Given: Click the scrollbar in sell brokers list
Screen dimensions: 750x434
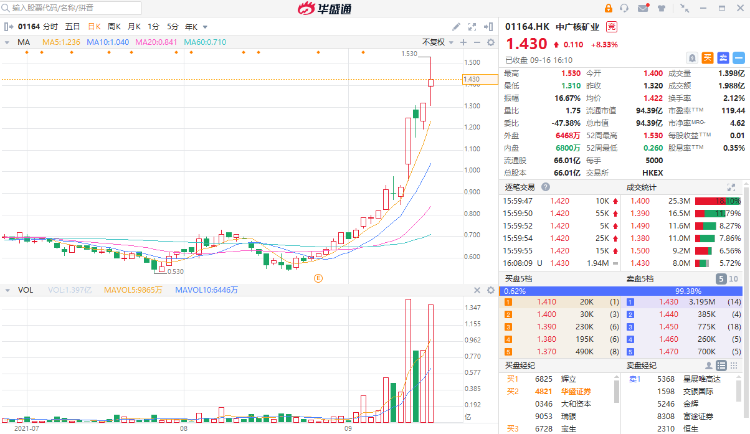Looking at the screenshot, I should point(739,390).
